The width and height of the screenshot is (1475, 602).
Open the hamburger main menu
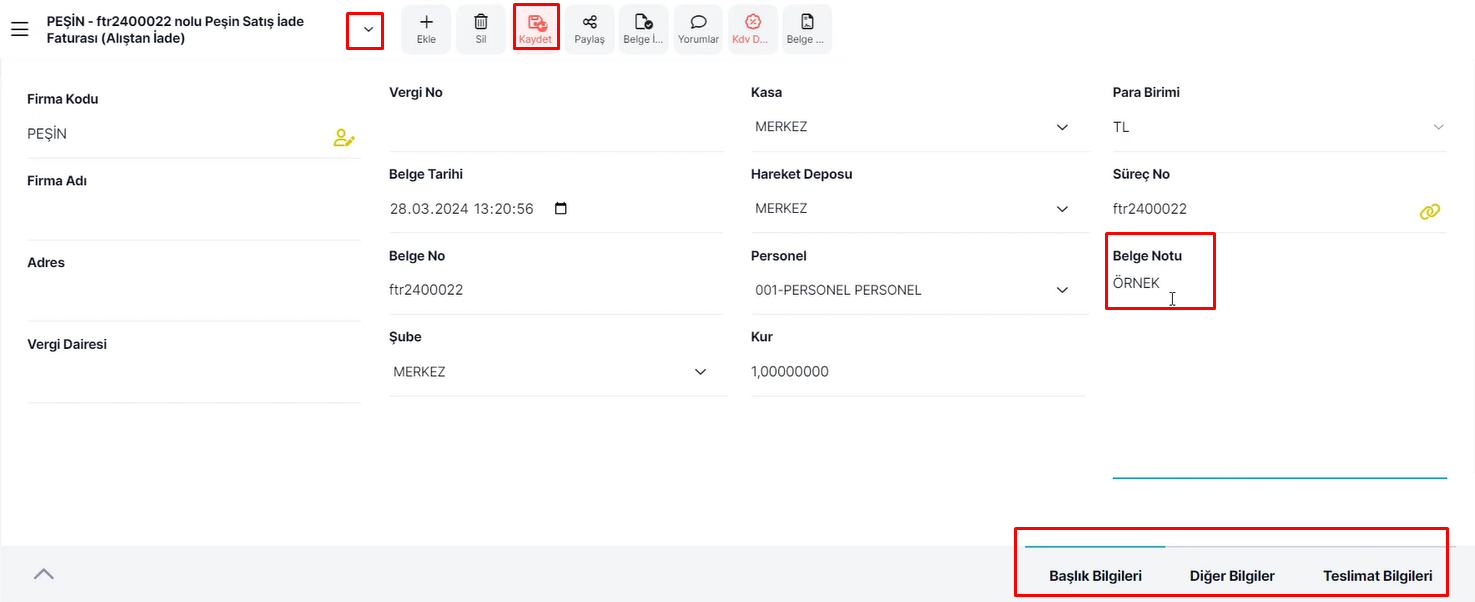[19, 30]
